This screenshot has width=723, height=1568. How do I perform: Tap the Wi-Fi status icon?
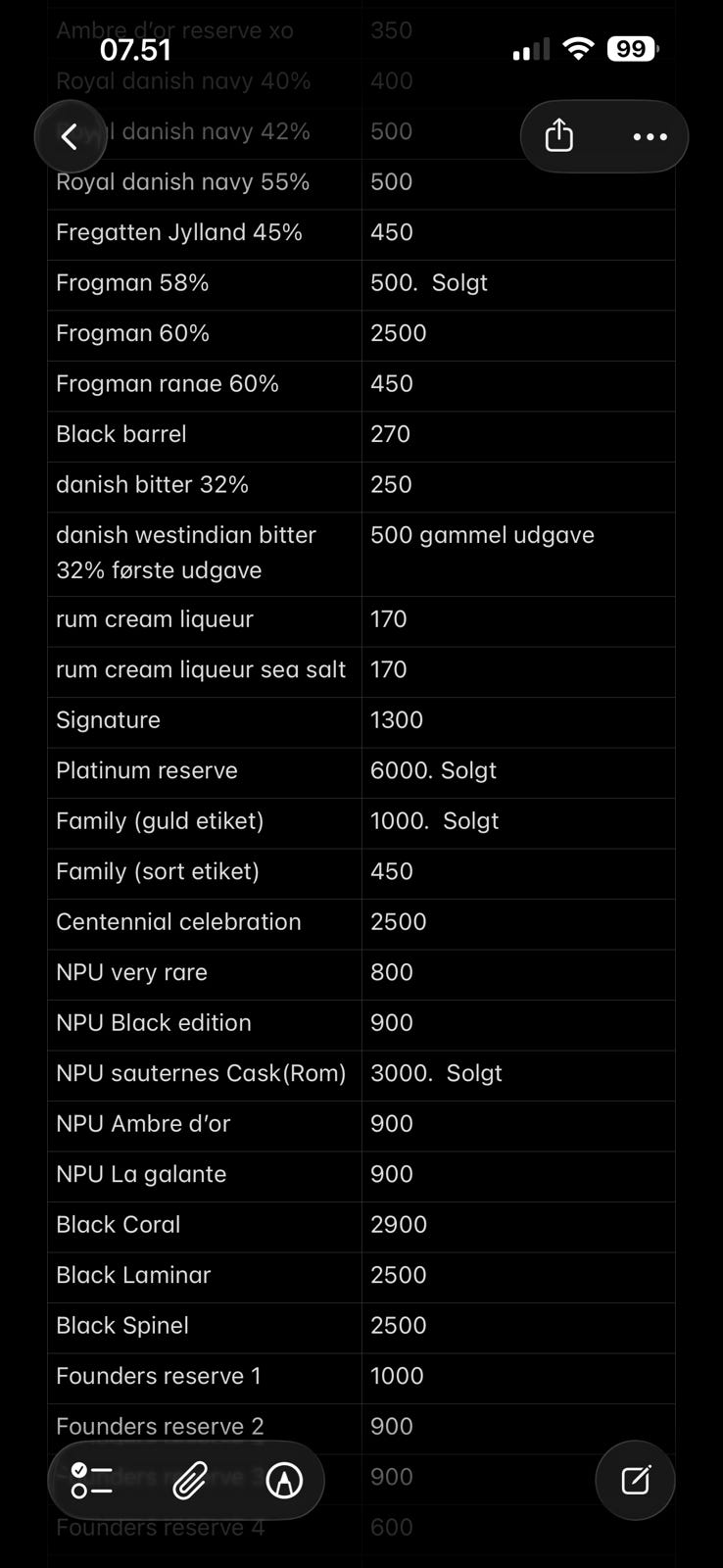(x=579, y=49)
